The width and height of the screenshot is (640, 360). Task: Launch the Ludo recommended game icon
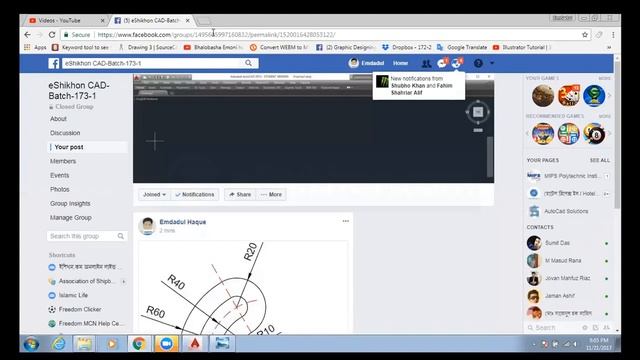(x=568, y=133)
